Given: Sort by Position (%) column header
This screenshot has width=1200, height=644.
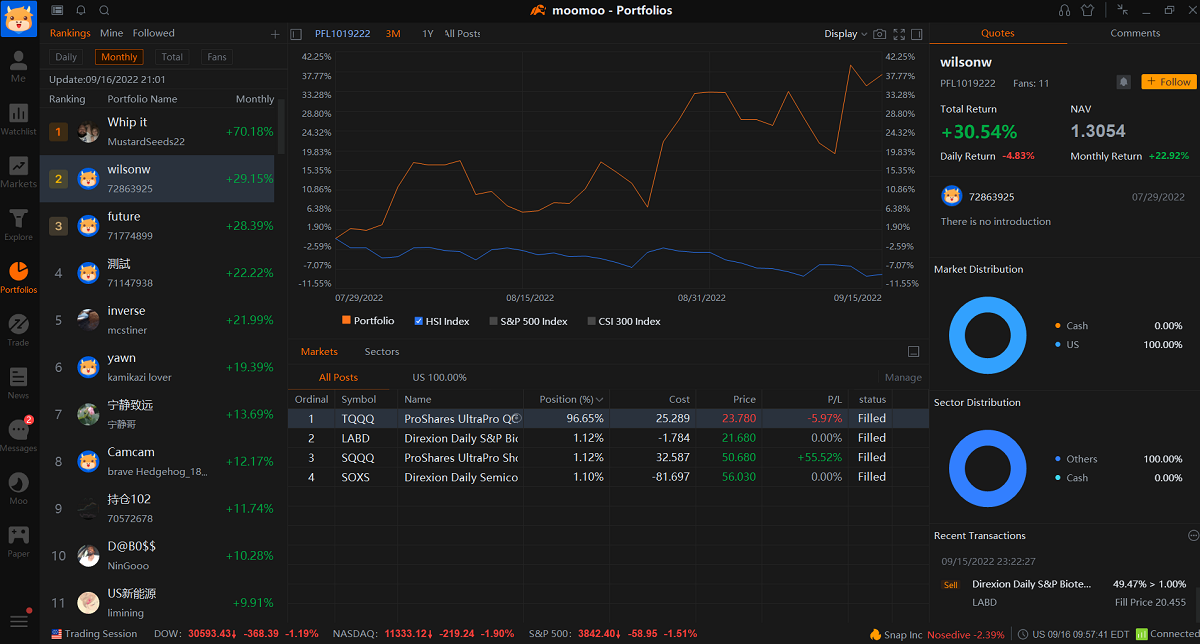Looking at the screenshot, I should coord(571,399).
